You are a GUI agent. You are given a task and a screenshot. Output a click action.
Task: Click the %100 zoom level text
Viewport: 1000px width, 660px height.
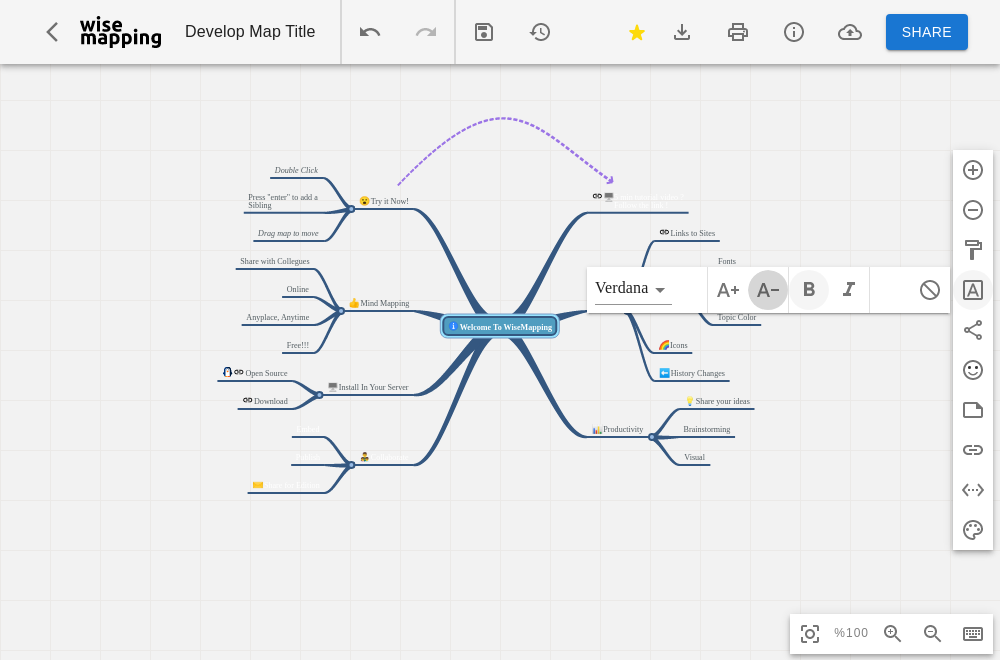[851, 633]
